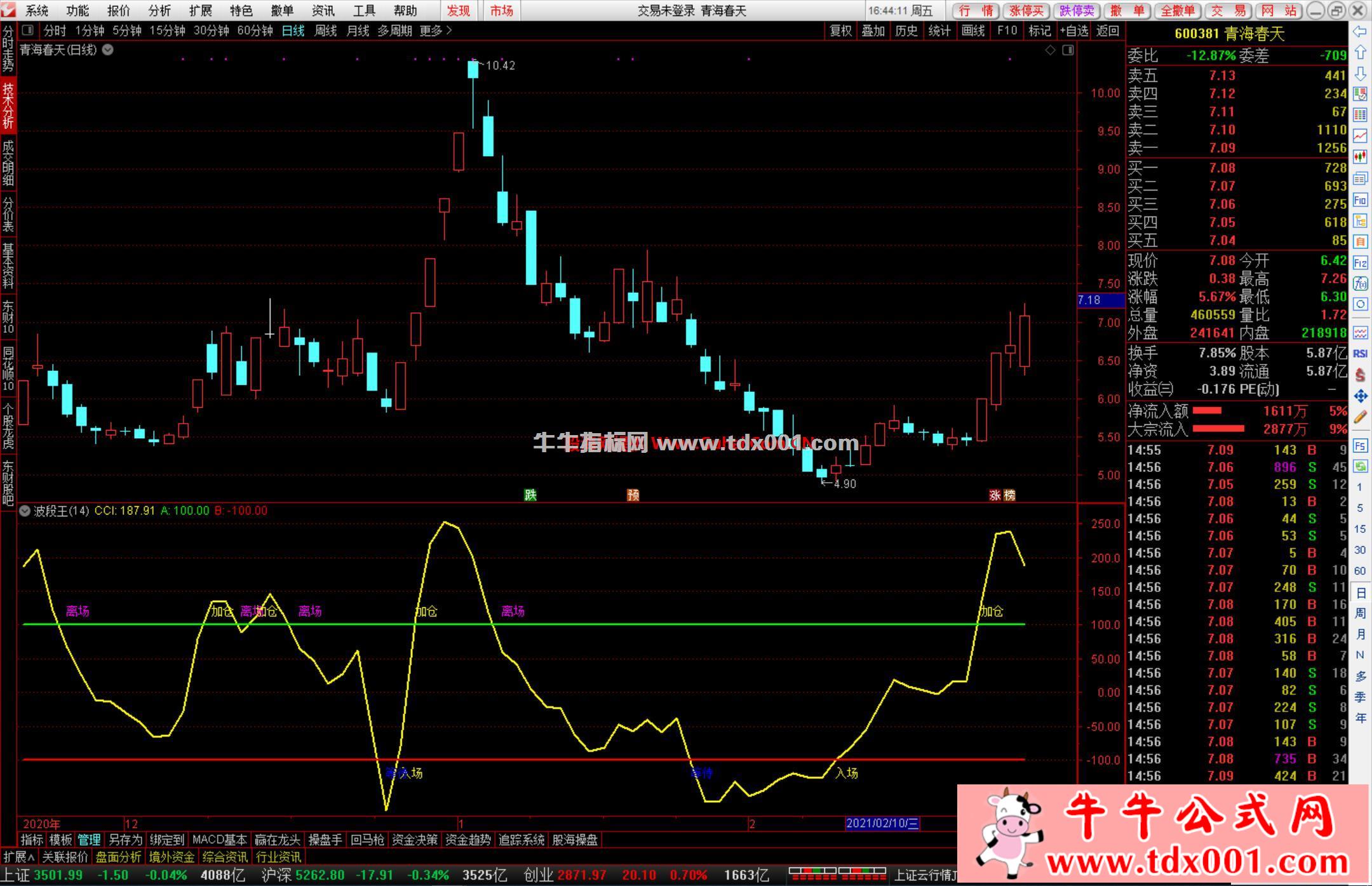Click the F10 info icon in right sidebar
The height and width of the screenshot is (886, 1372).
tap(1360, 200)
